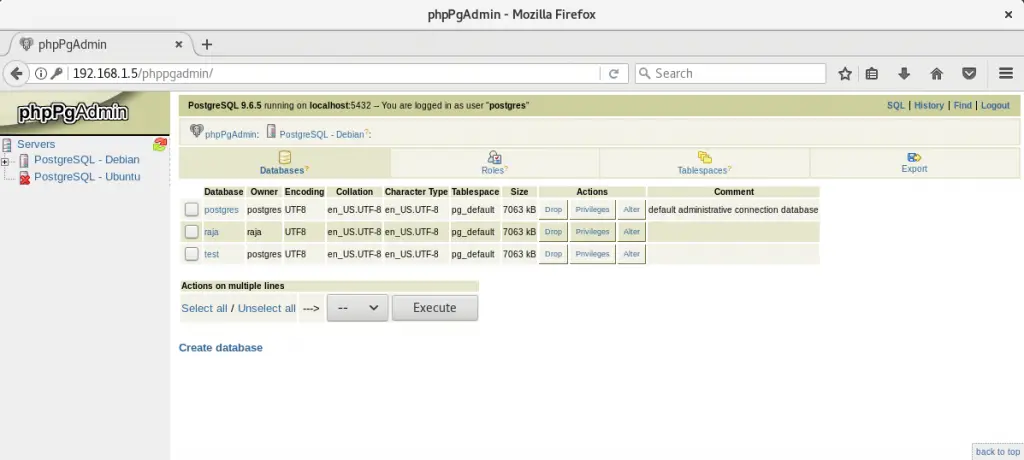Select PostgreSQL - Debian in sidebar tree
This screenshot has width=1024, height=460.
pos(87,160)
